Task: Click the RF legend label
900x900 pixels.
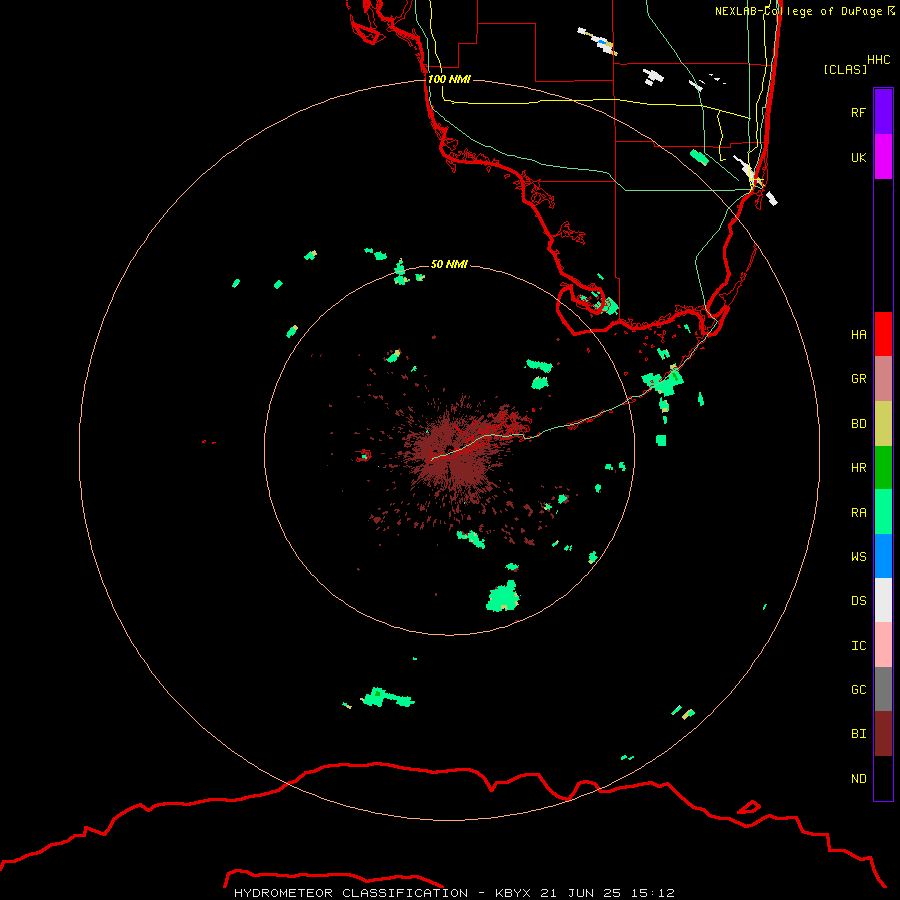Action: pos(858,112)
